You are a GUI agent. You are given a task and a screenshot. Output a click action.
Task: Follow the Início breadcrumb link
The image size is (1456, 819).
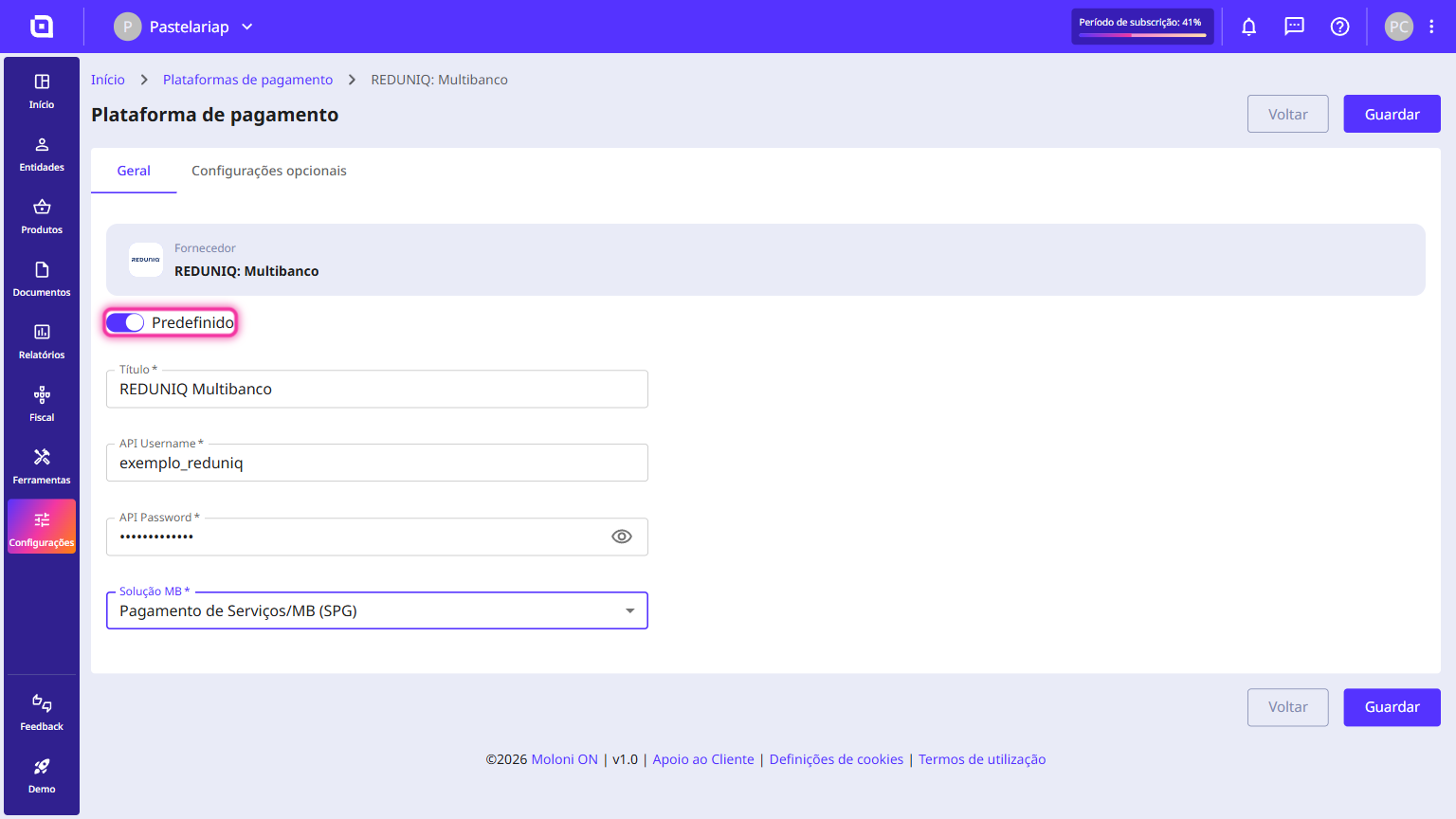pos(108,80)
